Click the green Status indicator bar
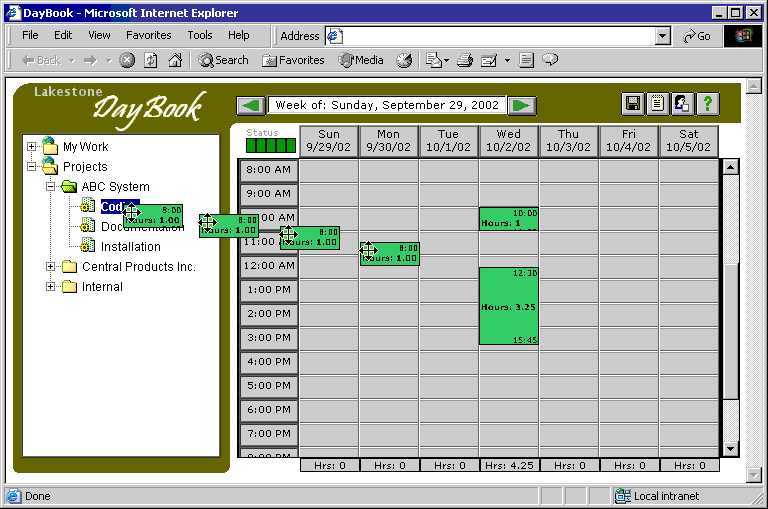This screenshot has width=768, height=509. tap(271, 145)
